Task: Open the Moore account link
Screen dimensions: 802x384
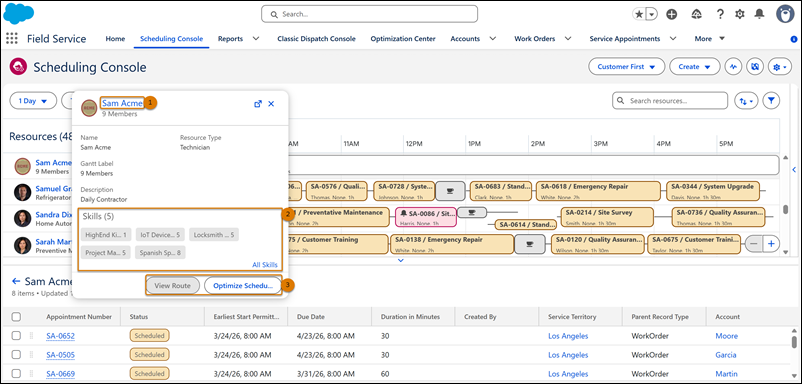Action: (727, 336)
